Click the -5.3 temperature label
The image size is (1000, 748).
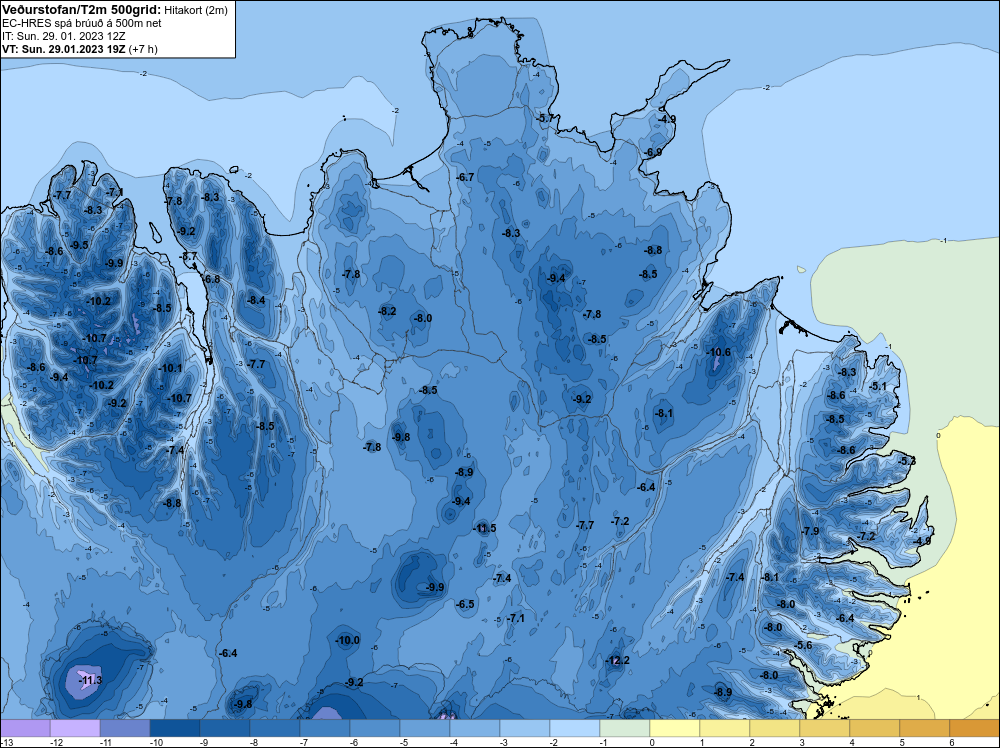(x=907, y=460)
